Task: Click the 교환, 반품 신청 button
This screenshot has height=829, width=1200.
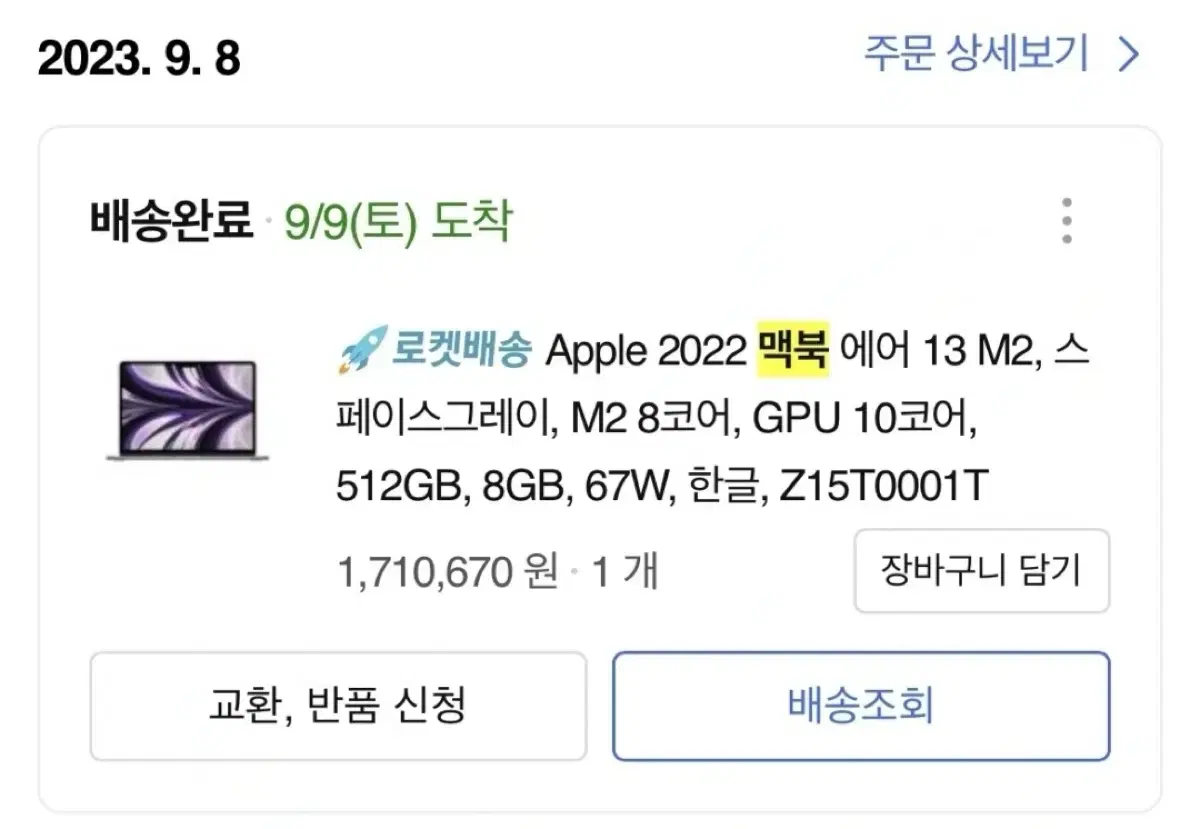Action: (338, 706)
